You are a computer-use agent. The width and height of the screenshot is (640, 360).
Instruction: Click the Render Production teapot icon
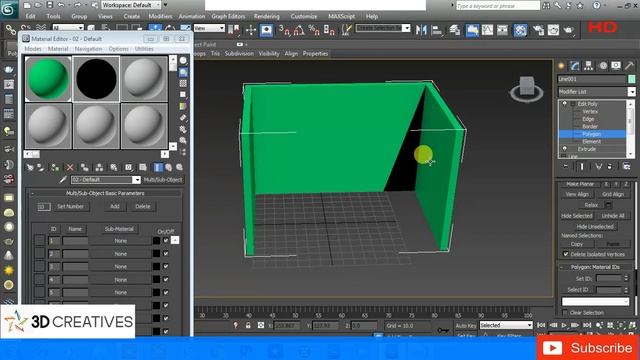569,30
